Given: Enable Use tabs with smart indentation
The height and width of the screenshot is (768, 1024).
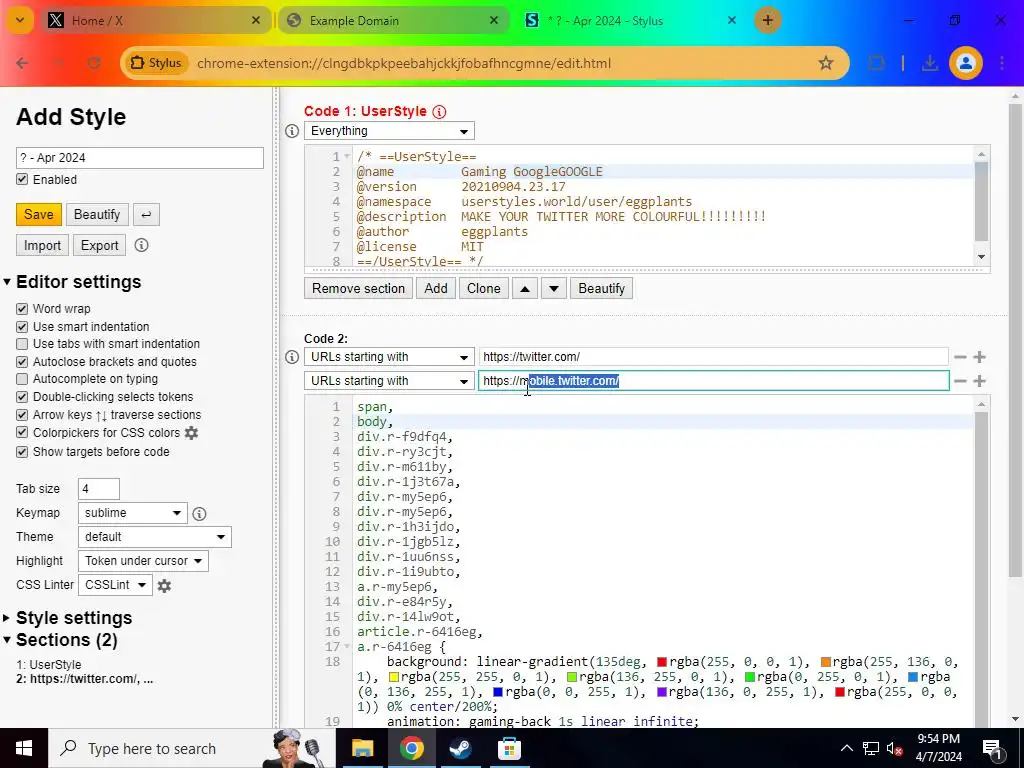Looking at the screenshot, I should click(22, 344).
